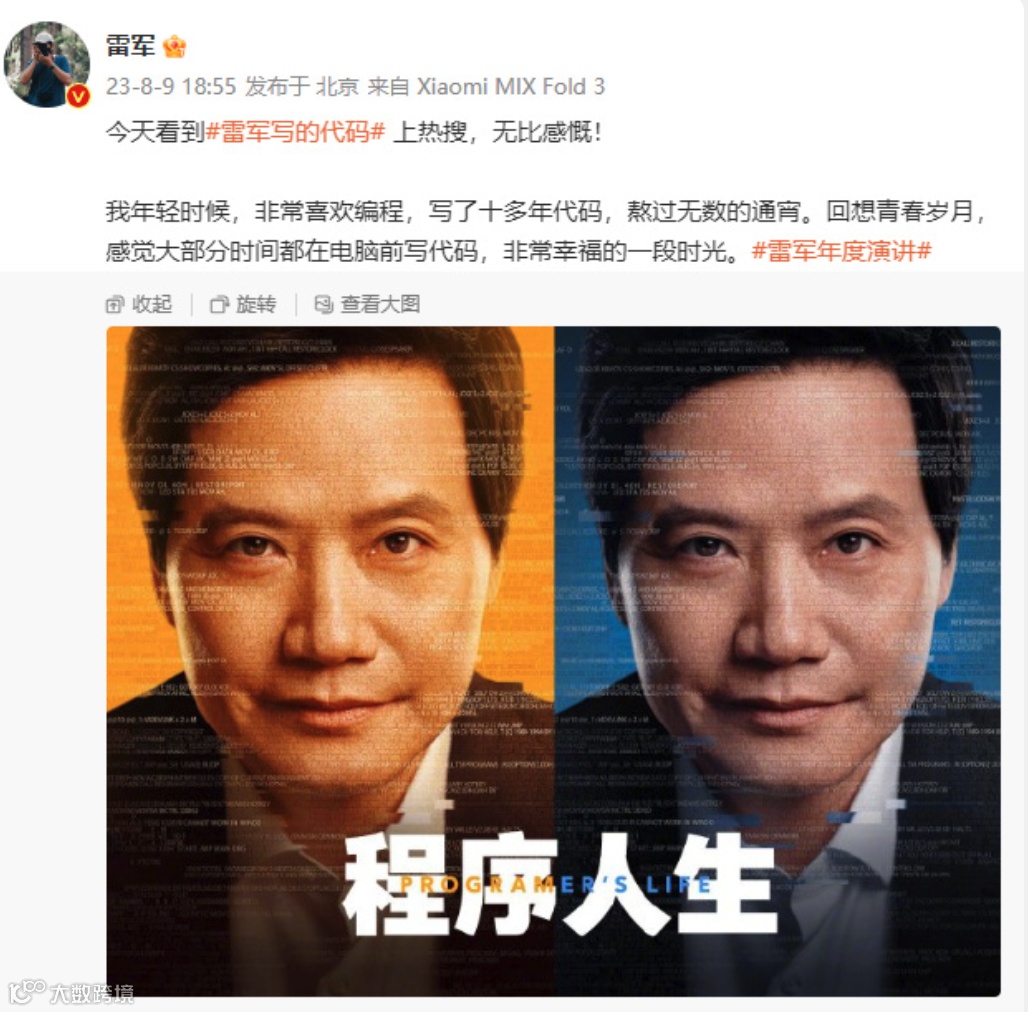Screen dimensions: 1028x1012
Task: Click the collapse icon beside 收起
Action: point(115,304)
